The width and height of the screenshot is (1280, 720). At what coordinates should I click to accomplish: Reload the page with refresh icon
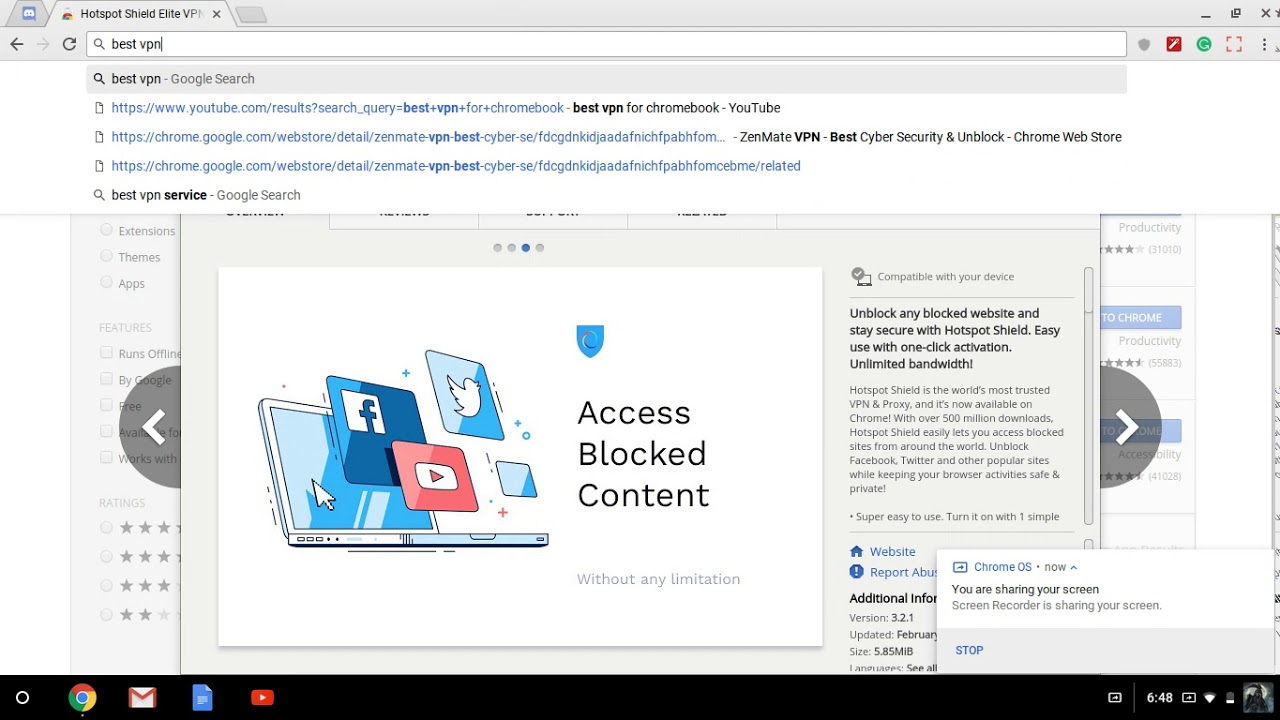click(x=69, y=44)
